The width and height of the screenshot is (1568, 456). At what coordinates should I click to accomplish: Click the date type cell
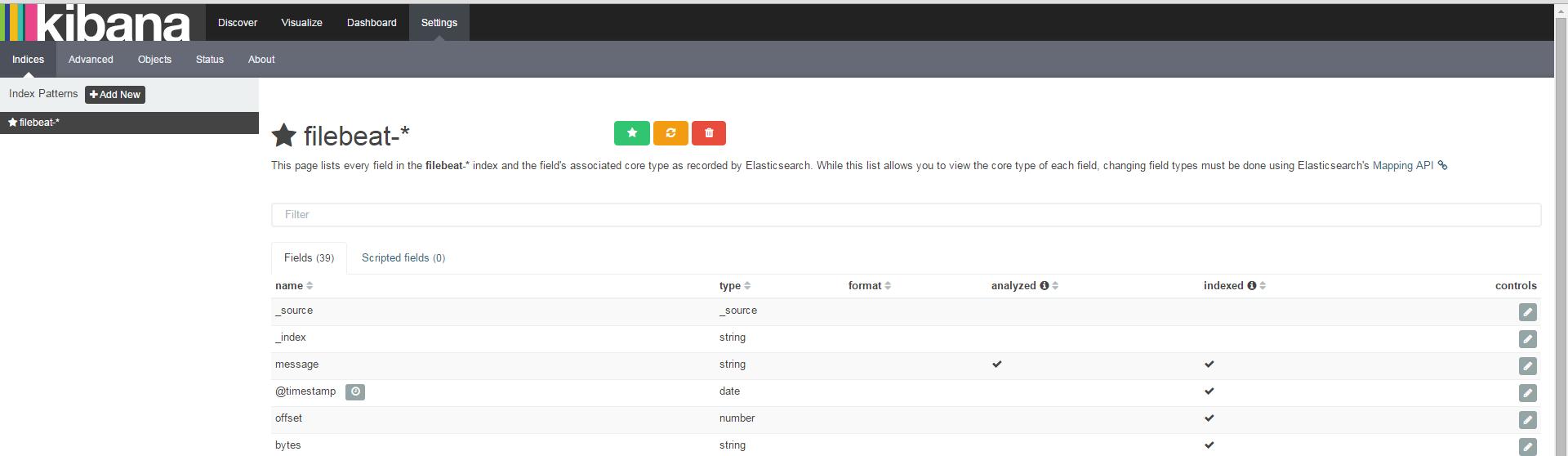pyautogui.click(x=729, y=391)
